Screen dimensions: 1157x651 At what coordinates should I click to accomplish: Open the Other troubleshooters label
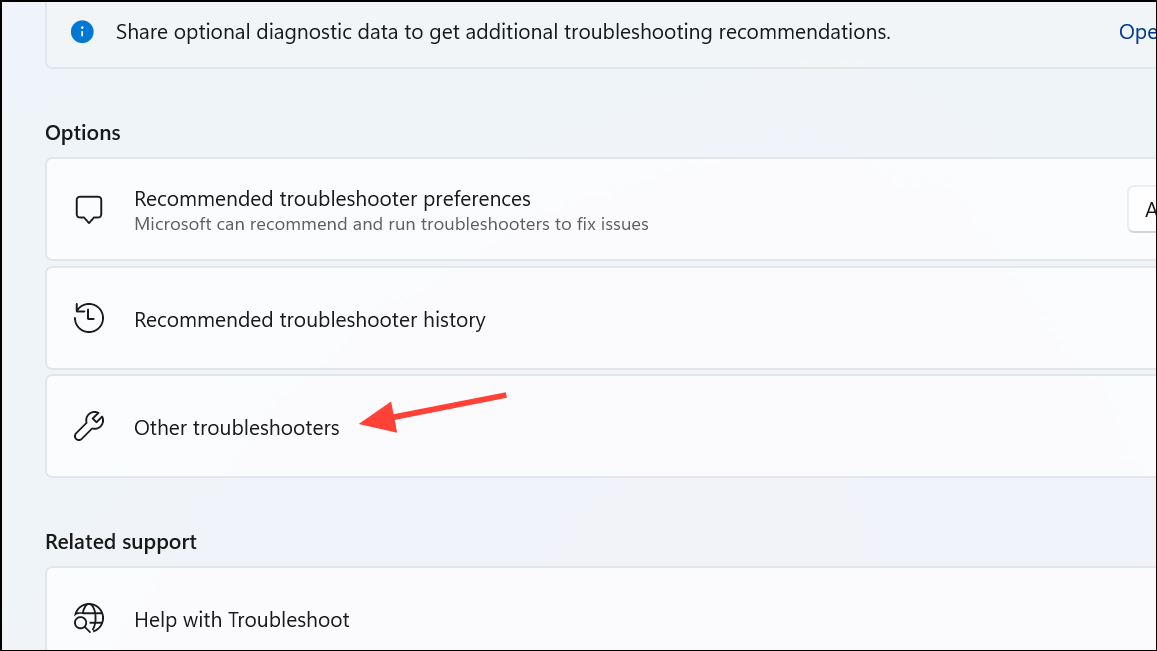[236, 427]
